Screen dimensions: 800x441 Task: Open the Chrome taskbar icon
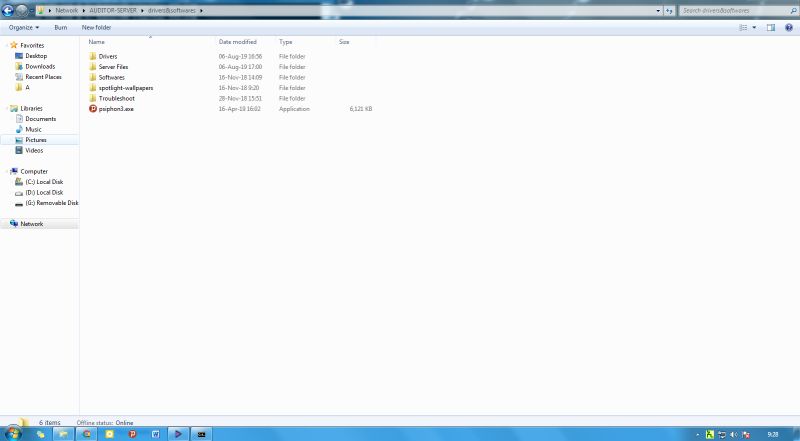pos(87,434)
